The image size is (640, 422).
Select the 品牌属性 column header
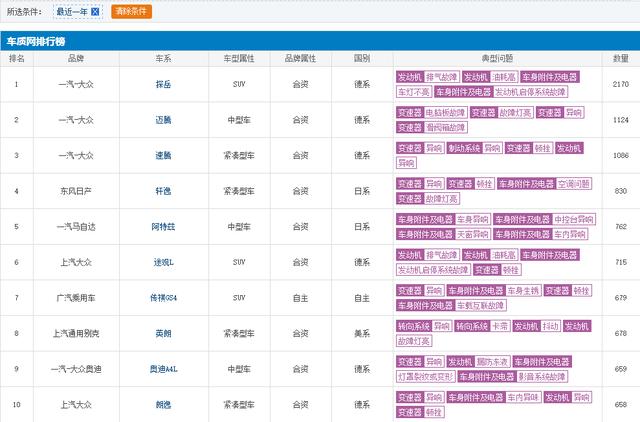(300, 59)
